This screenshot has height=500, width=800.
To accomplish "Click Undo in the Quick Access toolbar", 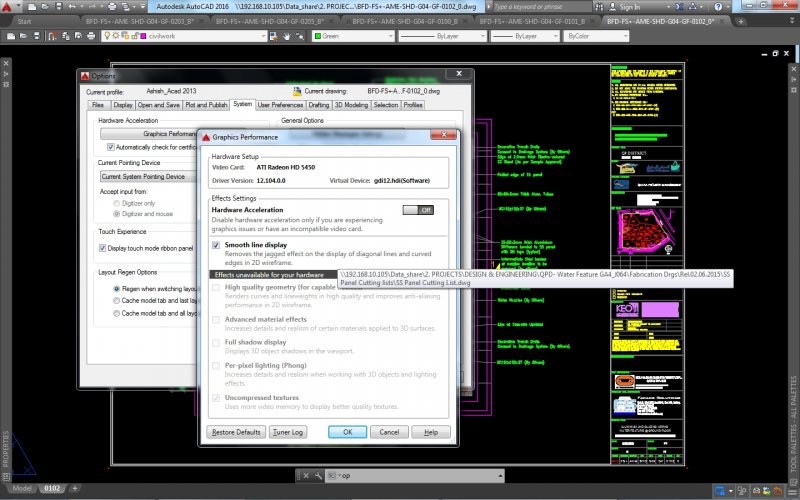I will coord(72,7).
